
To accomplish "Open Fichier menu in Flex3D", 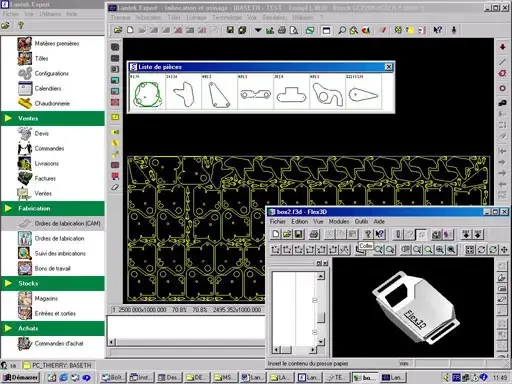I will [x=278, y=221].
